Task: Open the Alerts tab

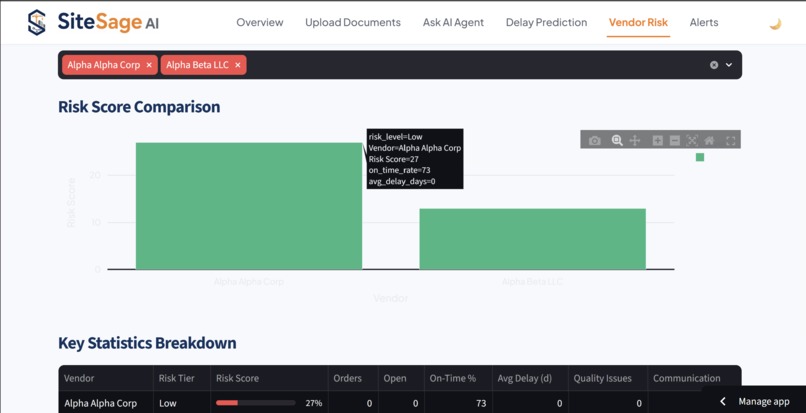Action: pos(704,23)
